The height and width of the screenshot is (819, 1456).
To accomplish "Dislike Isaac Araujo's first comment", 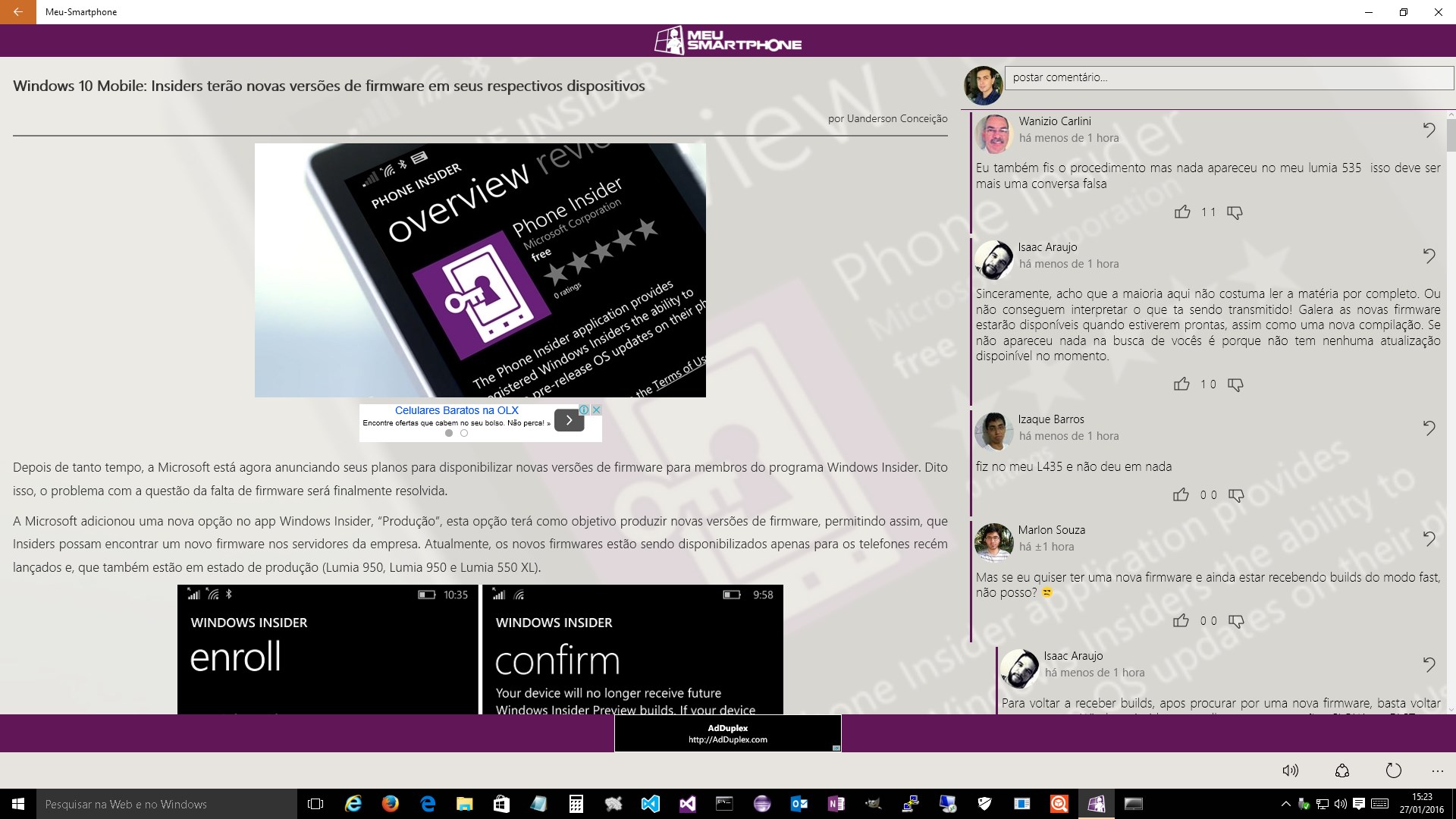I will point(1235,384).
